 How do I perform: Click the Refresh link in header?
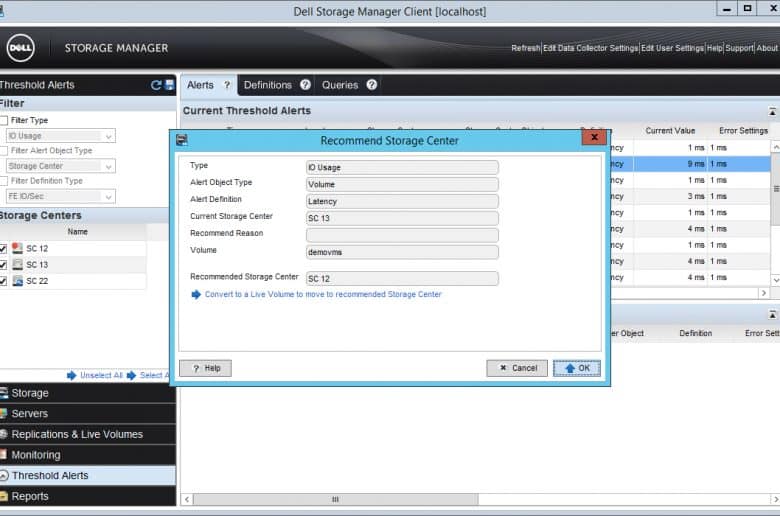525,48
